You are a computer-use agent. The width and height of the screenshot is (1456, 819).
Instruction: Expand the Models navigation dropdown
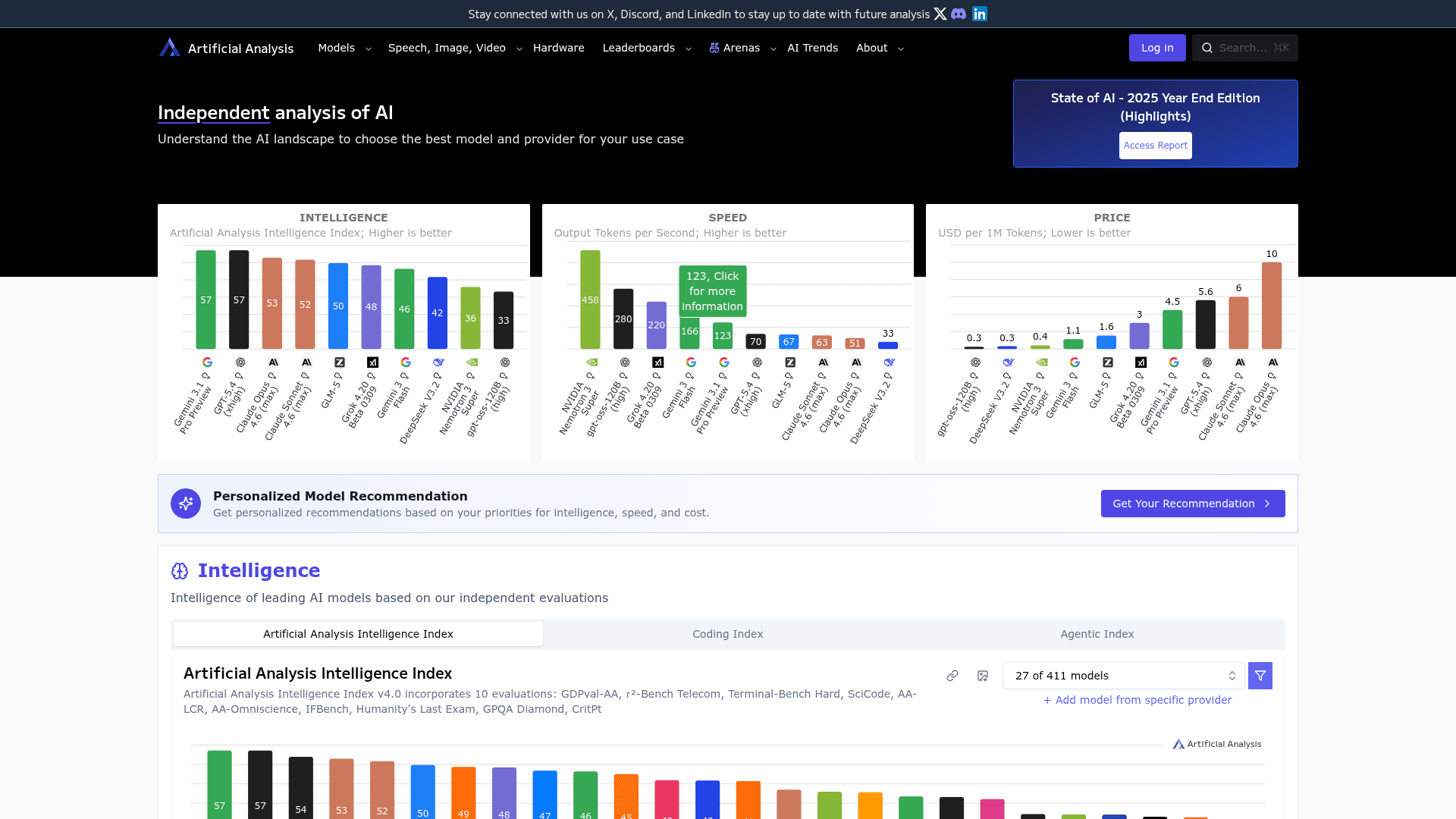click(344, 48)
